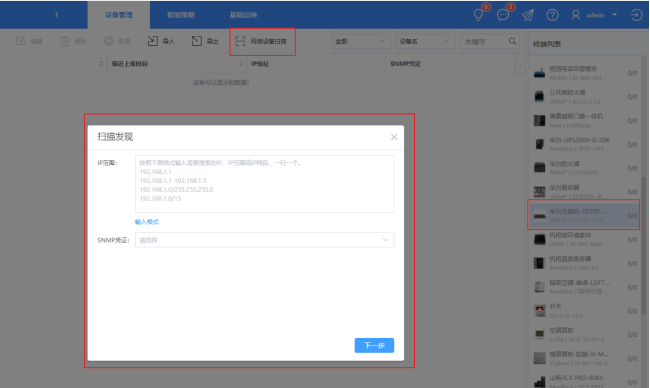Click the paper plane send icon
This screenshot has height=388, width=650.
528,15
